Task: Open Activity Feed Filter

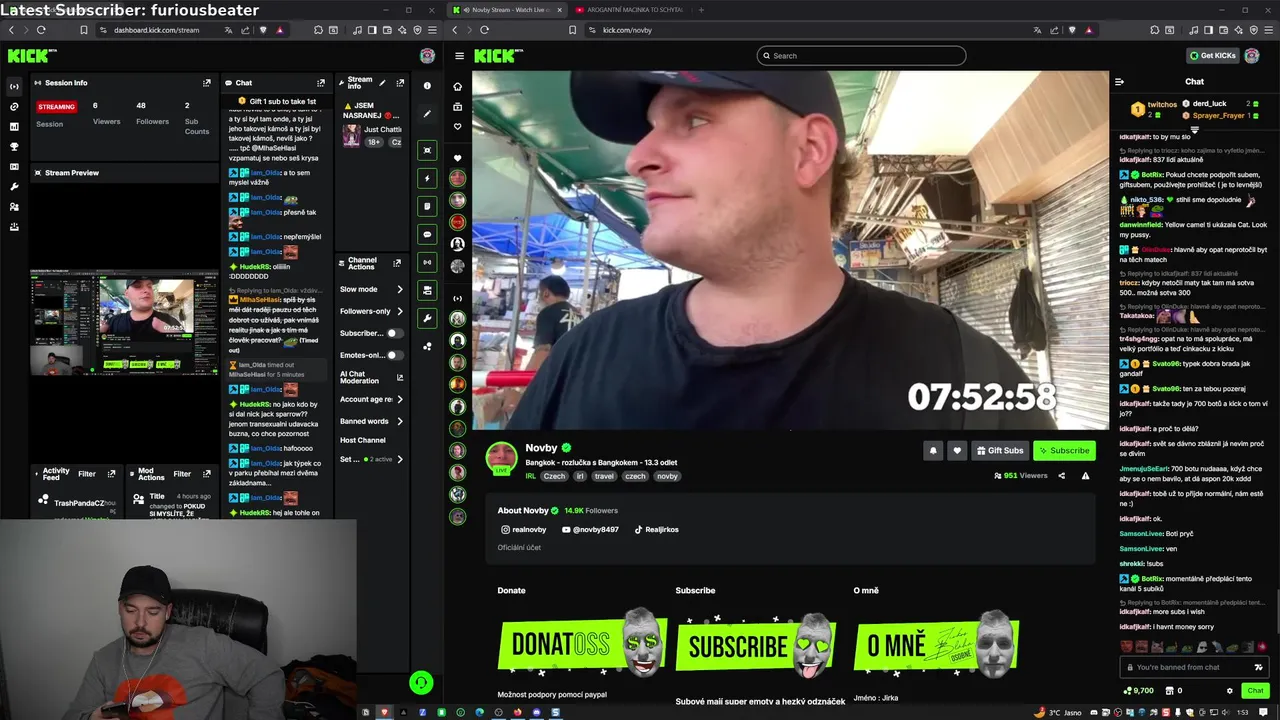Action: pyautogui.click(x=87, y=474)
